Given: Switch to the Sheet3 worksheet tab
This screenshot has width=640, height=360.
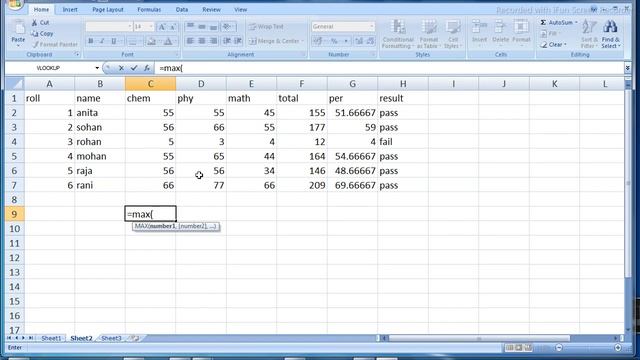Looking at the screenshot, I should click(111, 338).
